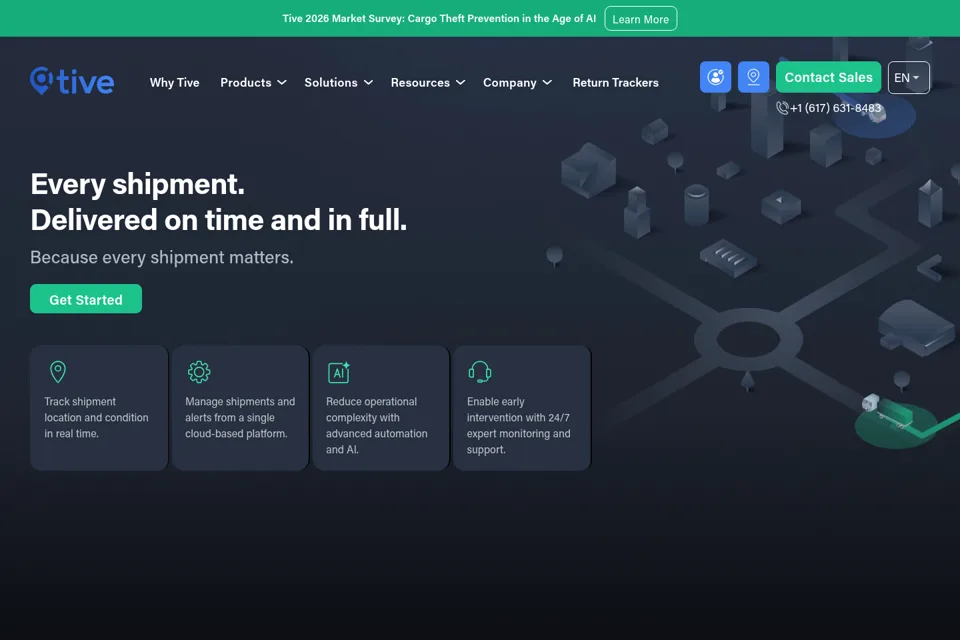Click 'Manage shipments and alerts' card text
The height and width of the screenshot is (640, 960).
240,418
